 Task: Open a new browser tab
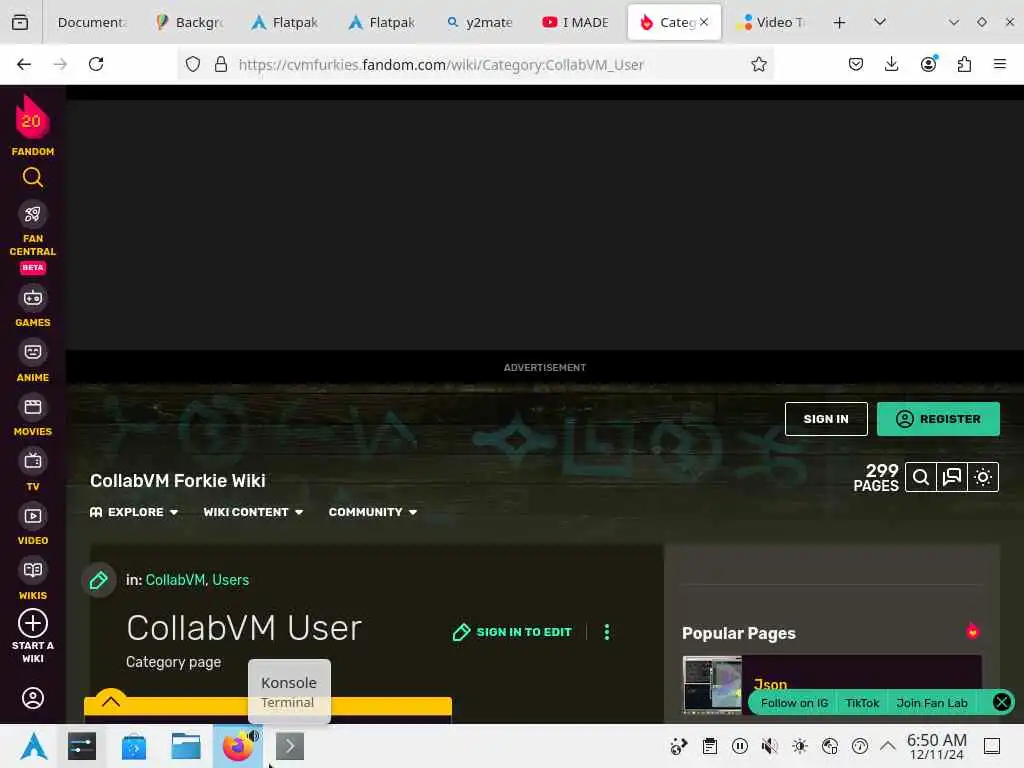coord(839,22)
